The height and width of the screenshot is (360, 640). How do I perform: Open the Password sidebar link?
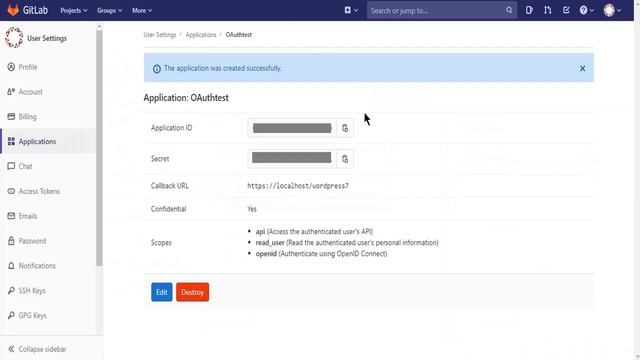(32, 241)
